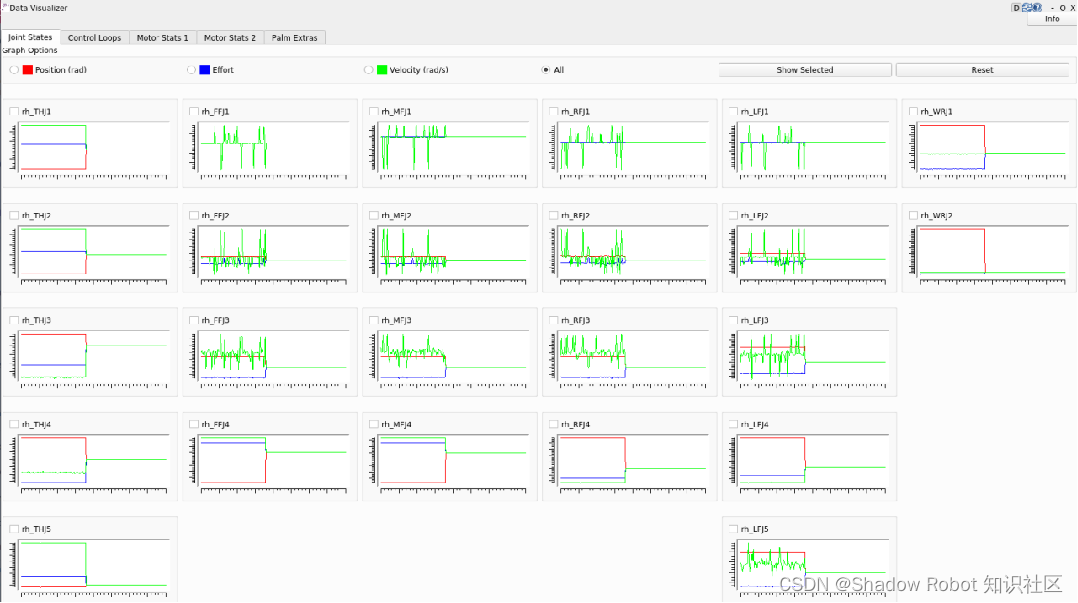
Task: Click the Show Selected button
Action: (x=805, y=70)
